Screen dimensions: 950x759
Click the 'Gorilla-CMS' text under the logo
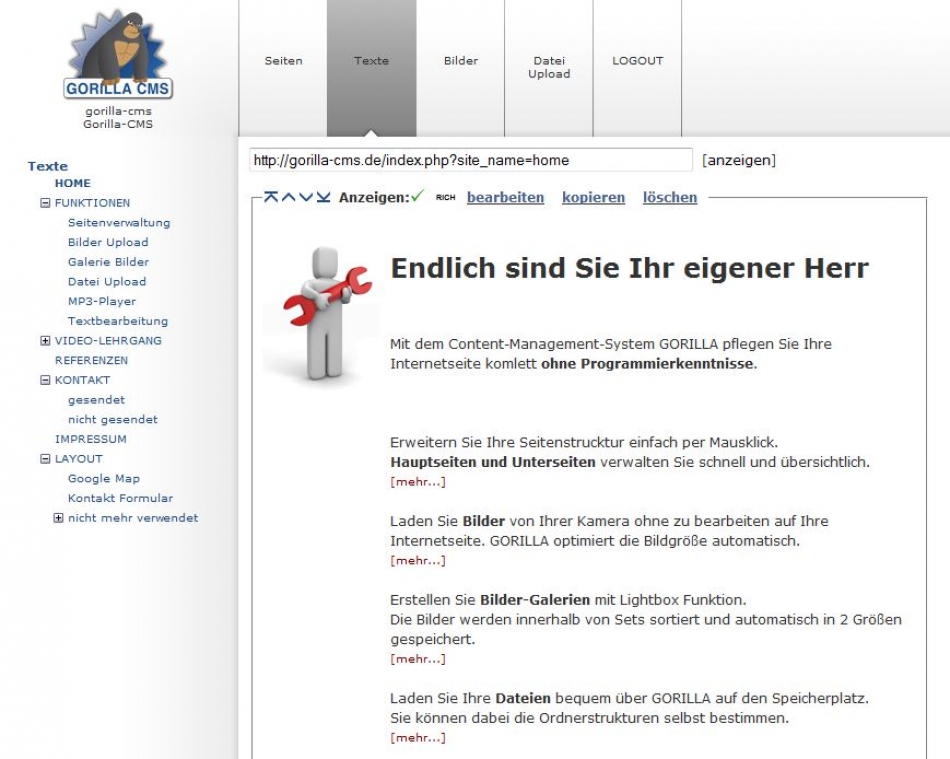(x=118, y=124)
